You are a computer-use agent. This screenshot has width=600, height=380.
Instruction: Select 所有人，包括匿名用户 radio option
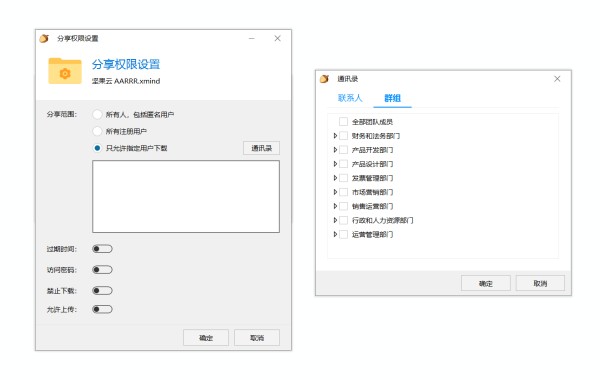click(x=97, y=114)
